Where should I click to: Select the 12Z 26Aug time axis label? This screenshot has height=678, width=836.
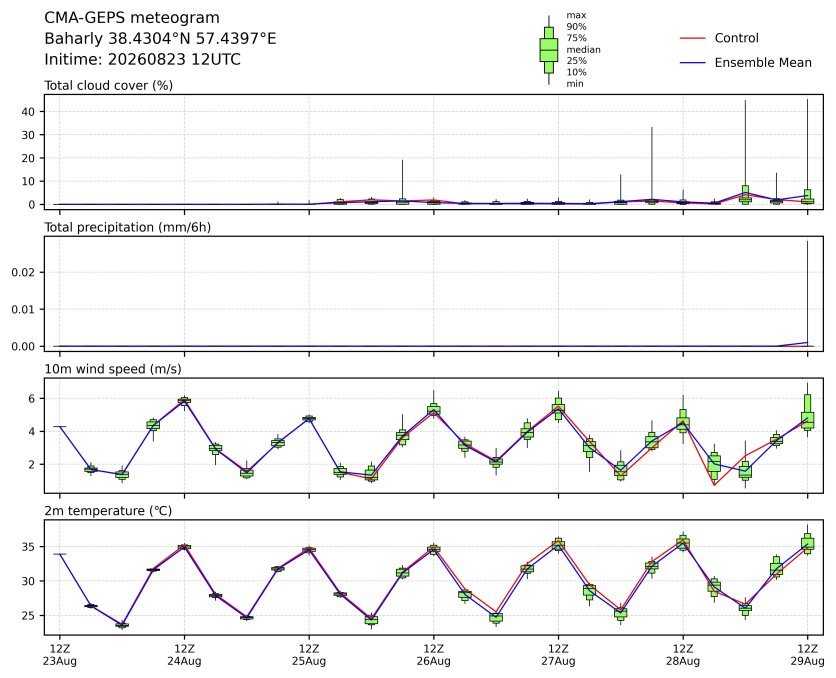point(433,655)
